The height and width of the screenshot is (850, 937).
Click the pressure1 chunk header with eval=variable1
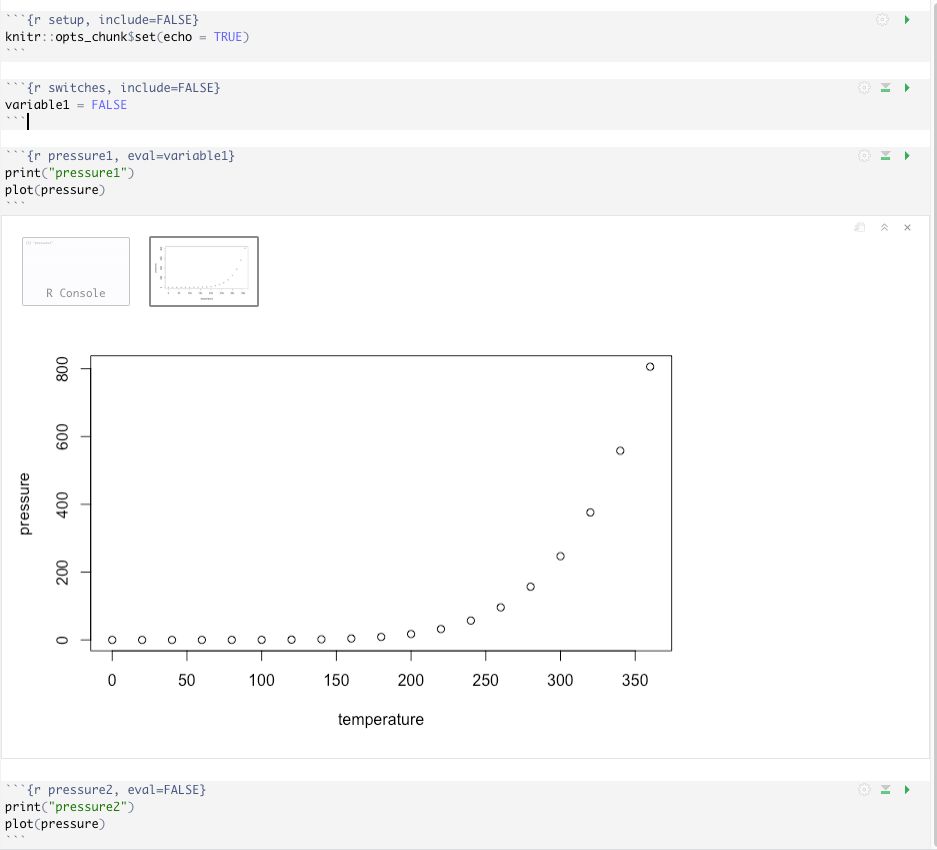(120, 156)
